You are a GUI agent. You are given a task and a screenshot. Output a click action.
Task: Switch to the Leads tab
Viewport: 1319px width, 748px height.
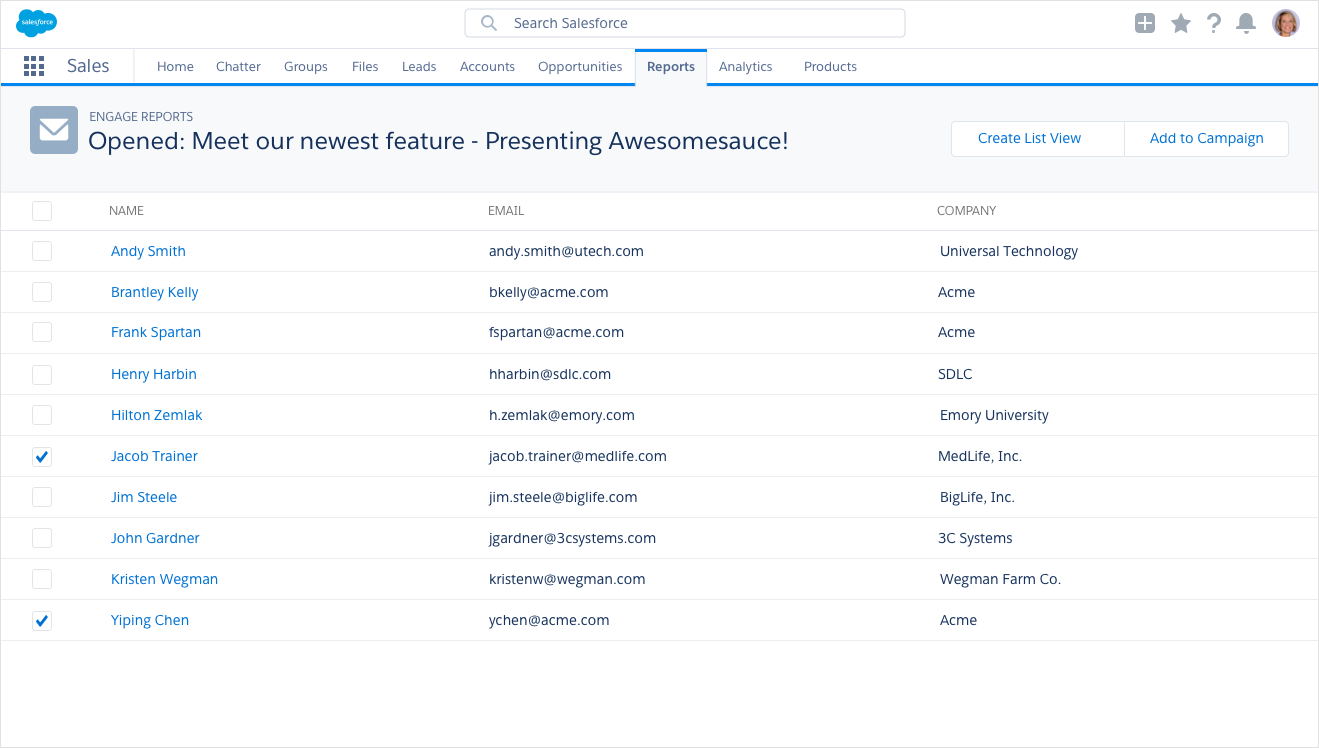419,67
